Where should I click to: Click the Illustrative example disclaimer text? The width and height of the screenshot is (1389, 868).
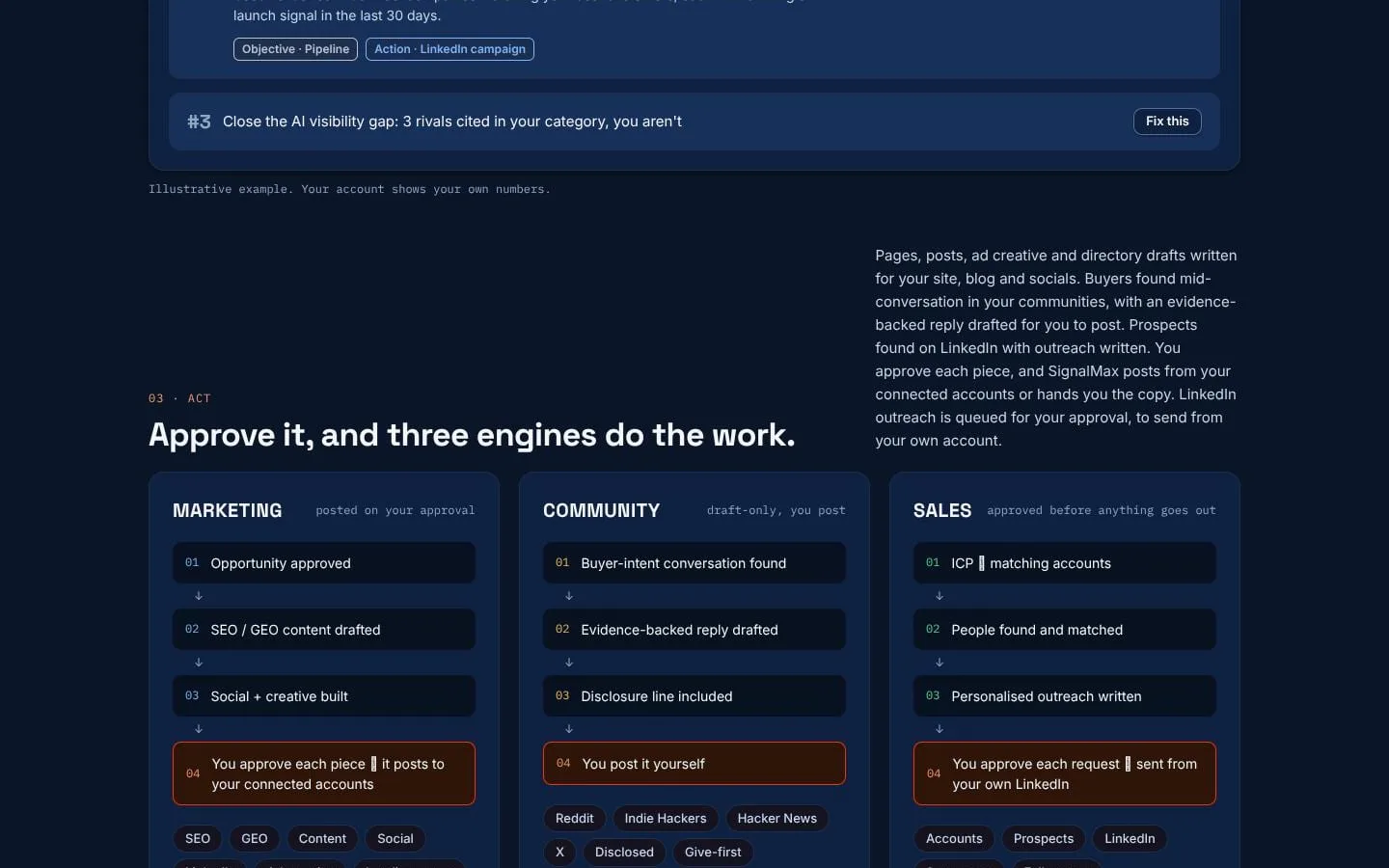349,189
